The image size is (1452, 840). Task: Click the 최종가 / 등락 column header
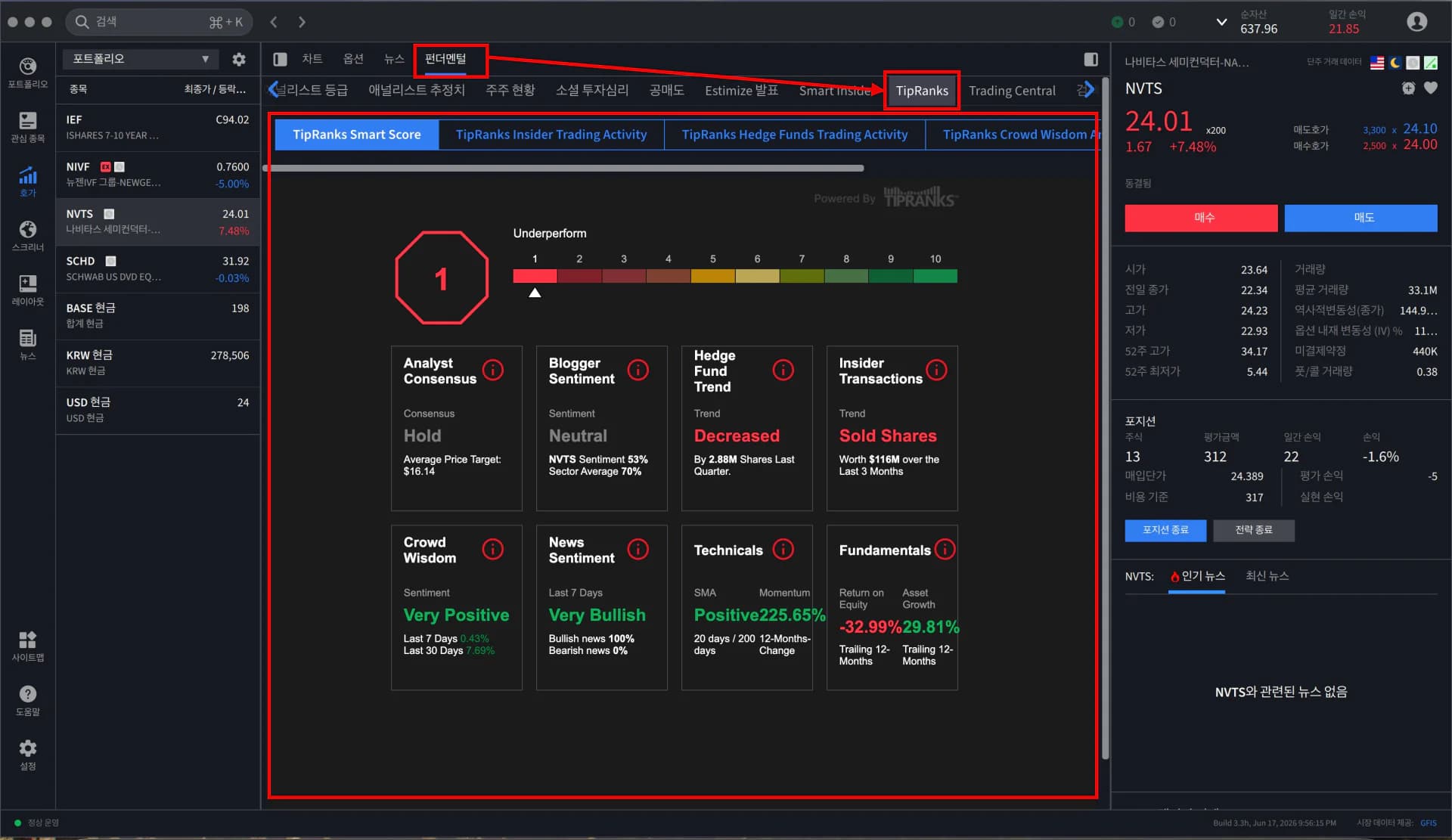click(215, 89)
